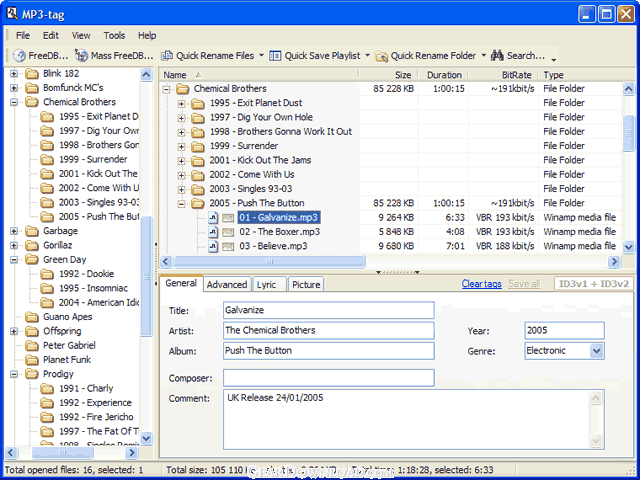Click the FreeDB globe icon in toolbar
The height and width of the screenshot is (480, 640).
(x=19, y=56)
